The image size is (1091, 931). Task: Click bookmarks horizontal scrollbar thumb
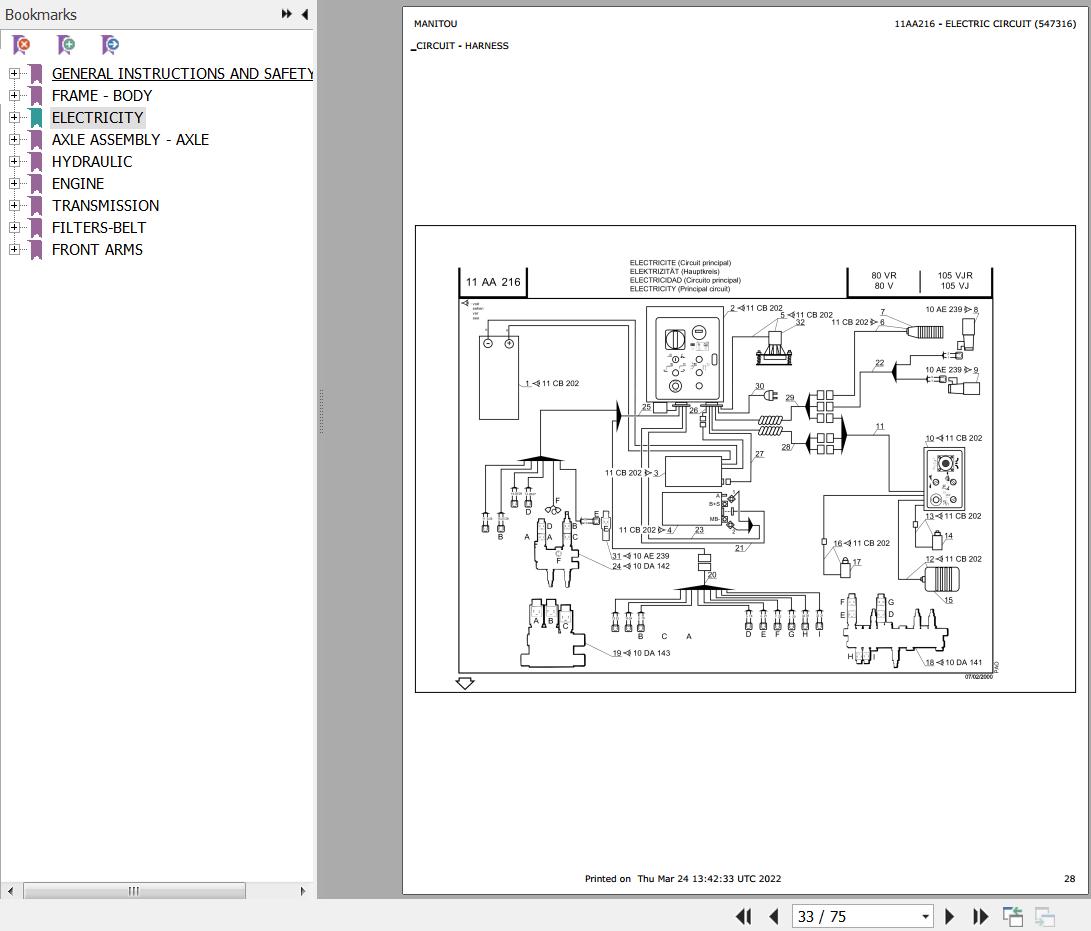coord(134,891)
